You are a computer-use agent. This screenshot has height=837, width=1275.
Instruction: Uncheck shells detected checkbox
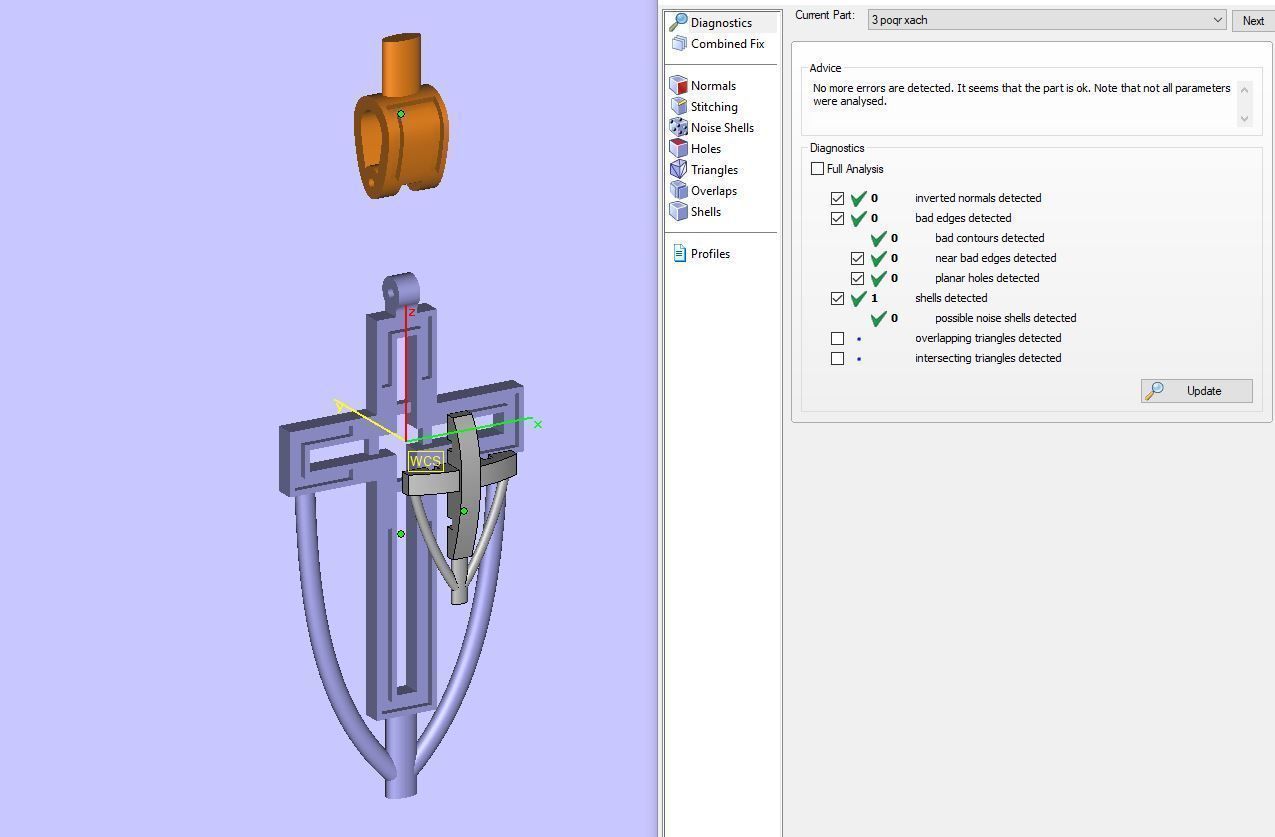838,298
